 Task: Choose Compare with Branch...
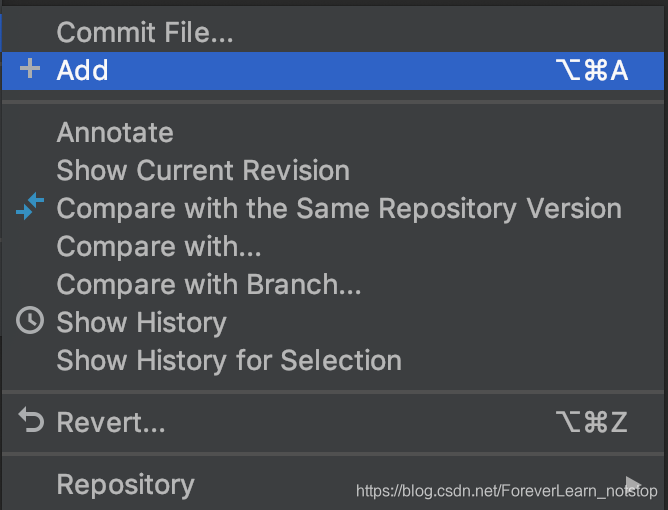click(x=333, y=284)
